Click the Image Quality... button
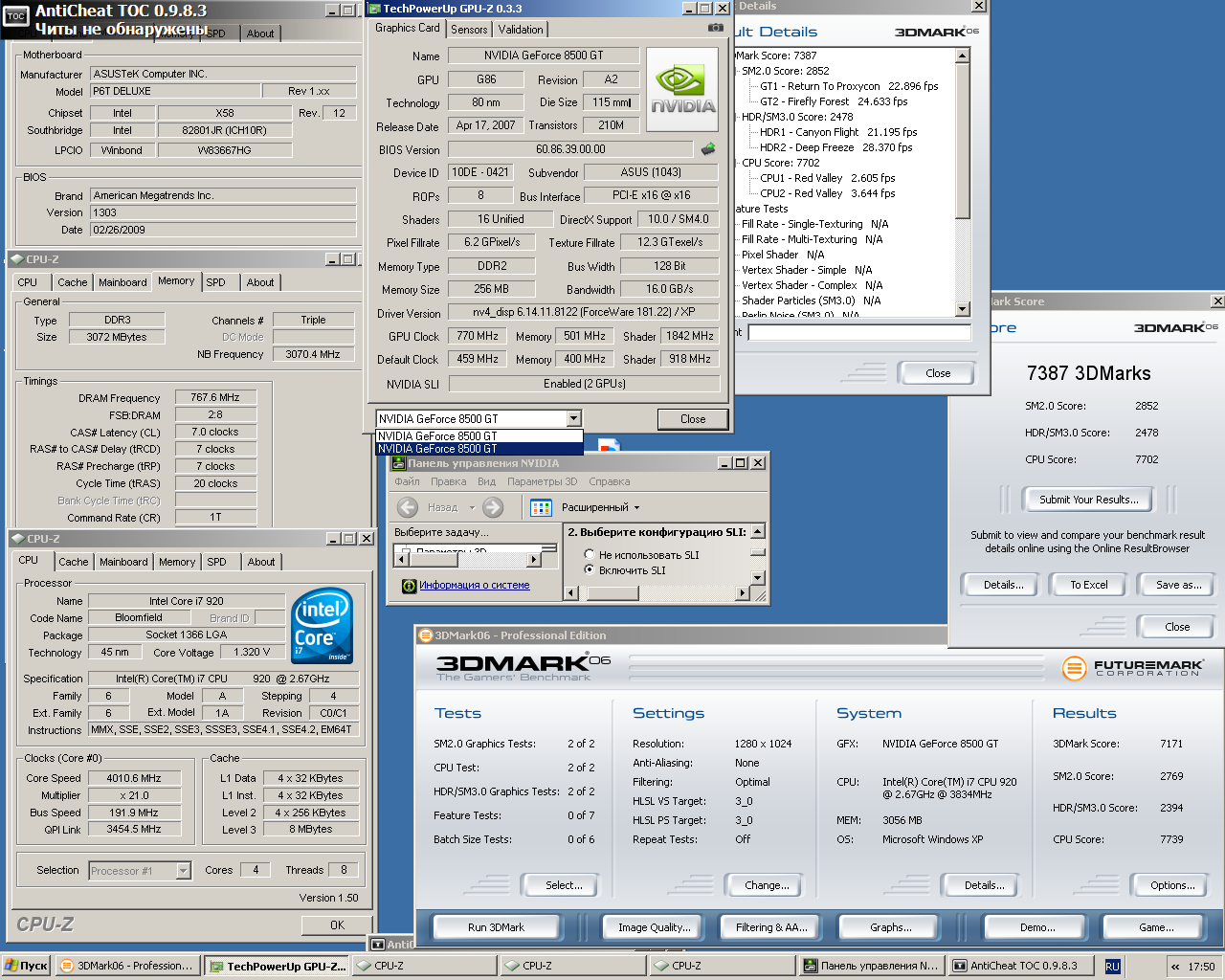The width and height of the screenshot is (1225, 980). point(654,927)
